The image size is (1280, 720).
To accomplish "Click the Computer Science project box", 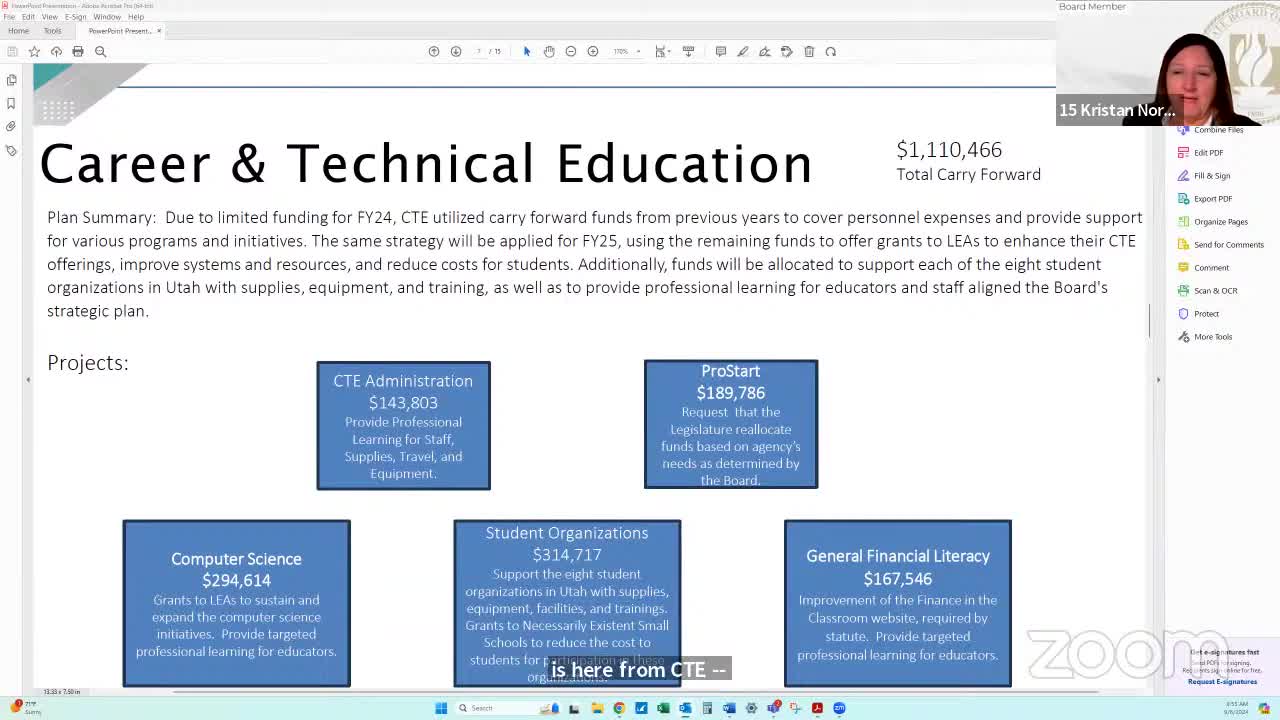I will click(237, 603).
